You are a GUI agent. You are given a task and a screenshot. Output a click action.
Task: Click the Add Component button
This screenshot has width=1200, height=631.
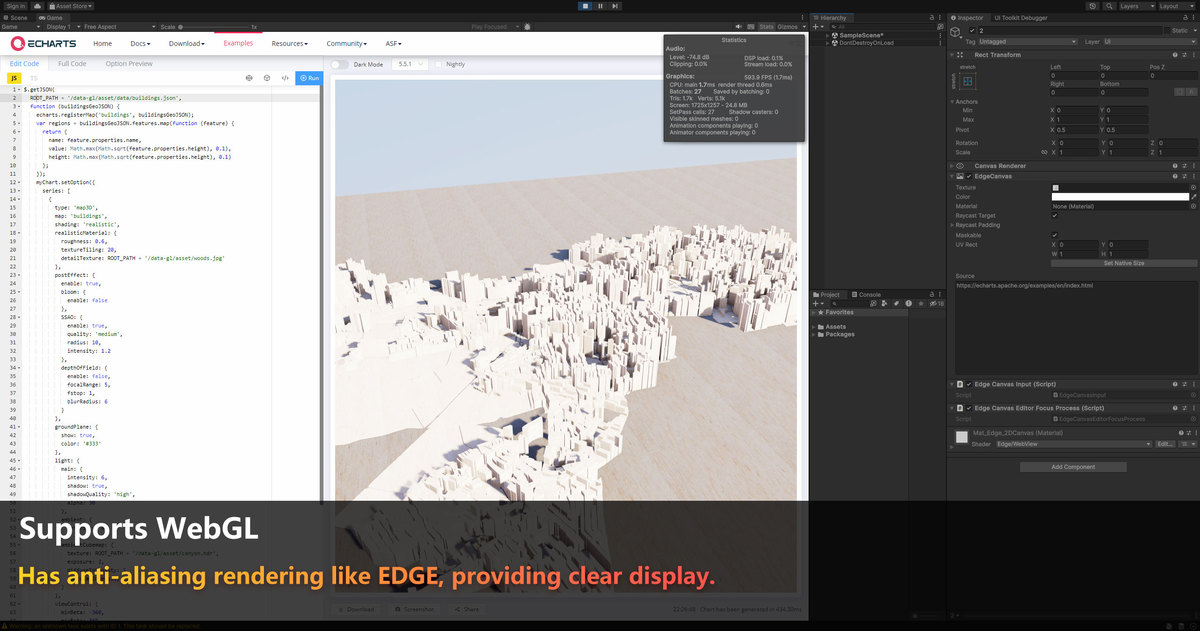point(1073,467)
